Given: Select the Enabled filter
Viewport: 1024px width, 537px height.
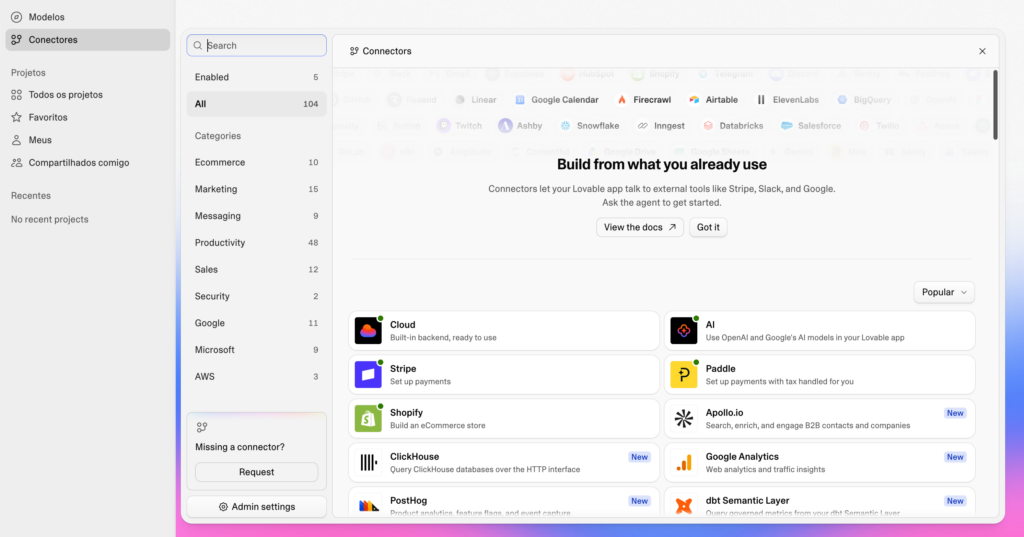Looking at the screenshot, I should 257,77.
